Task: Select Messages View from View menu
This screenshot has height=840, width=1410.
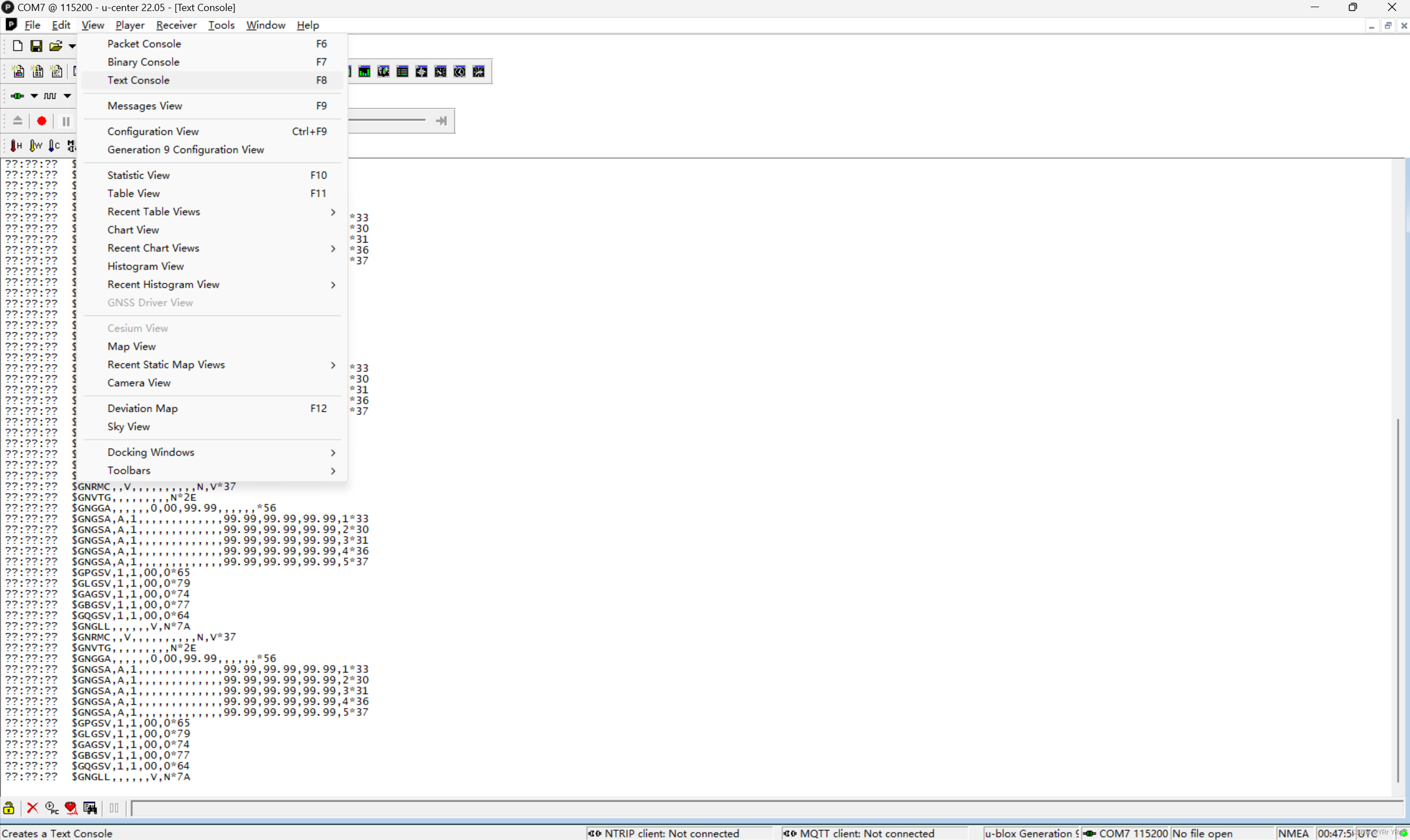Action: (145, 106)
